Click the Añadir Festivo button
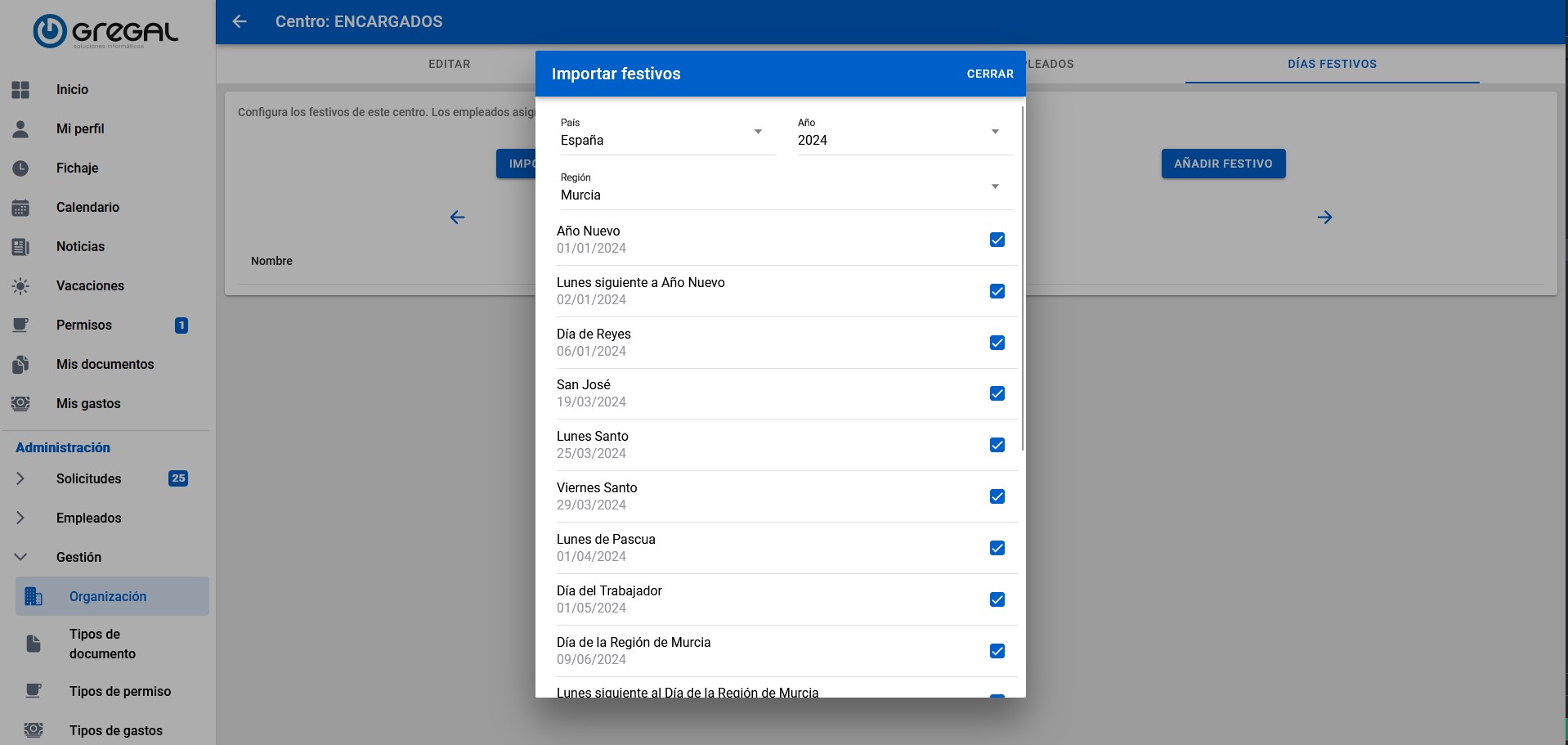Image resolution: width=1568 pixels, height=745 pixels. point(1223,164)
